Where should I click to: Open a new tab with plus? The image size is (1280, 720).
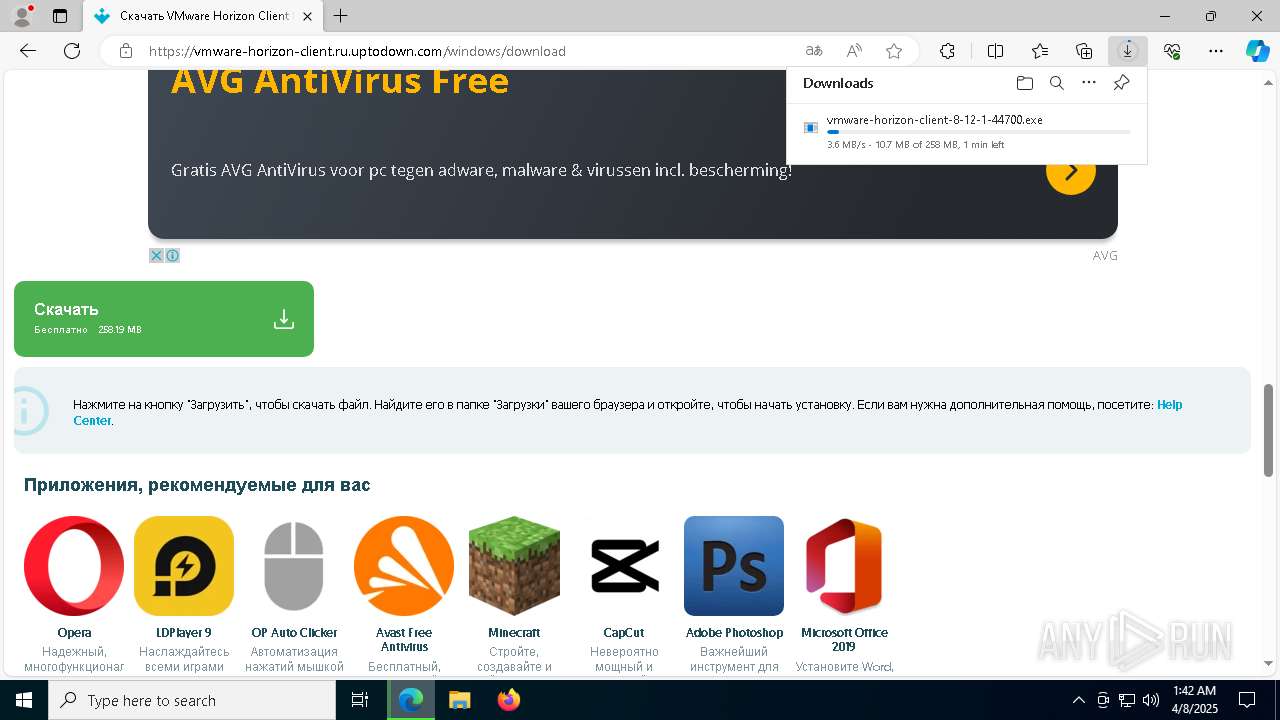point(341,16)
